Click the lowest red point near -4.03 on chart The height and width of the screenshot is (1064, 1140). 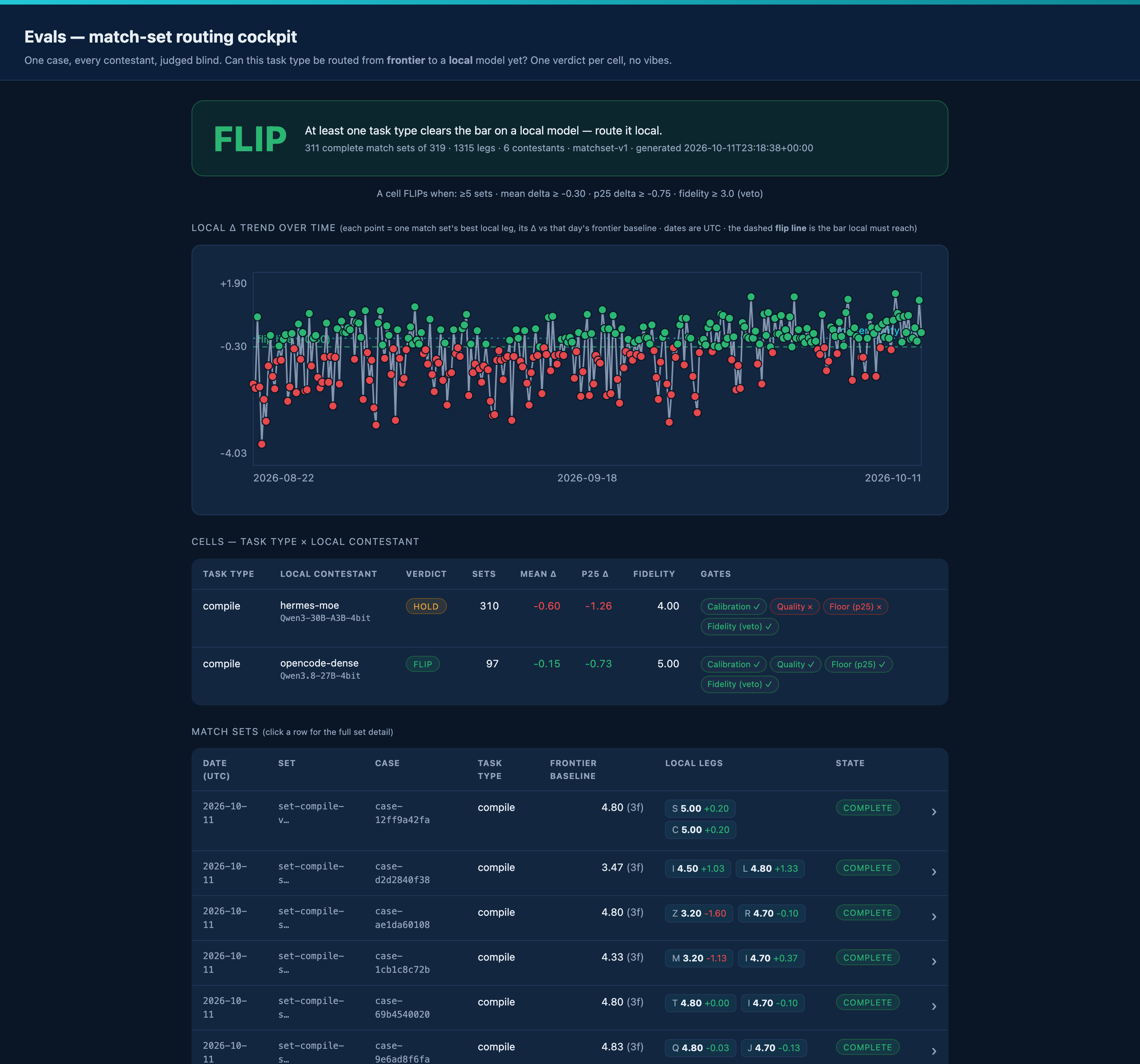point(261,444)
